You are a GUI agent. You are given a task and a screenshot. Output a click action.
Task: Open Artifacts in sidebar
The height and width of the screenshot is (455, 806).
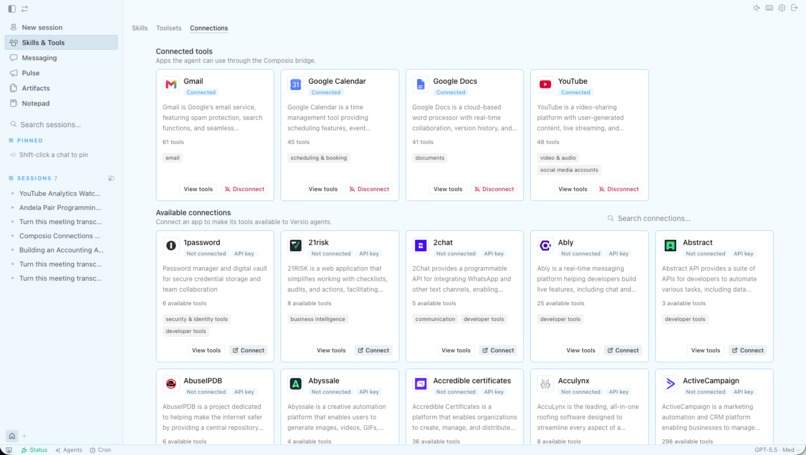coord(61,88)
